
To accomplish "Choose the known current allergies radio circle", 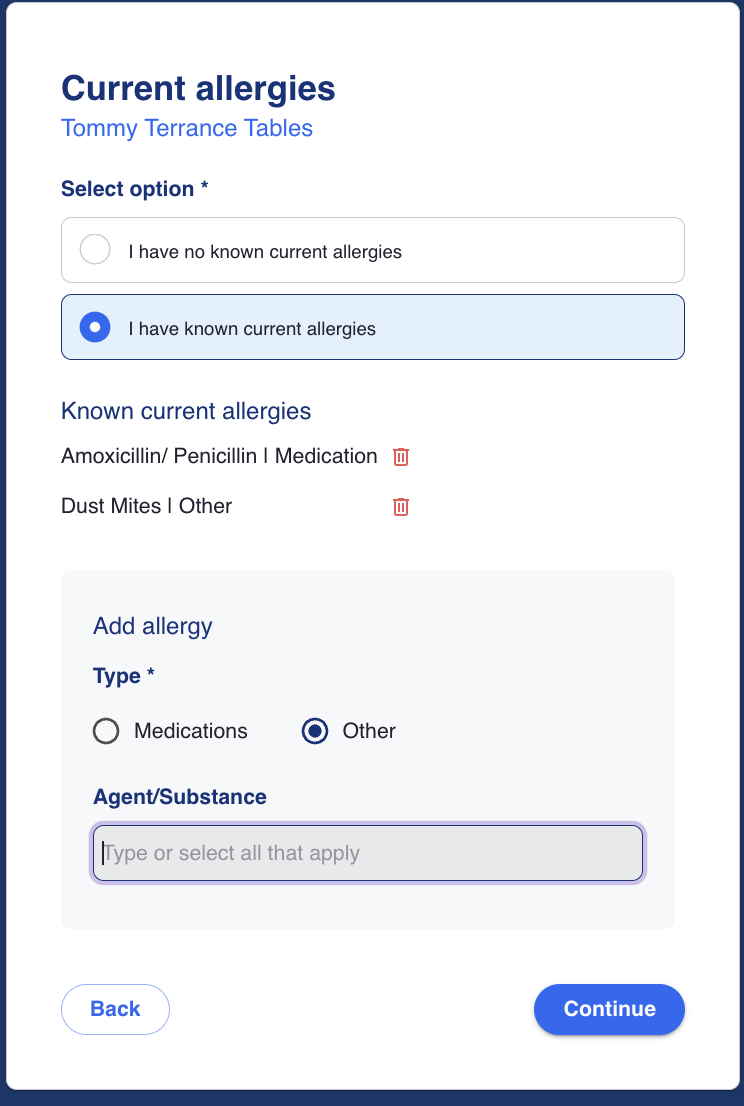I will coord(95,327).
